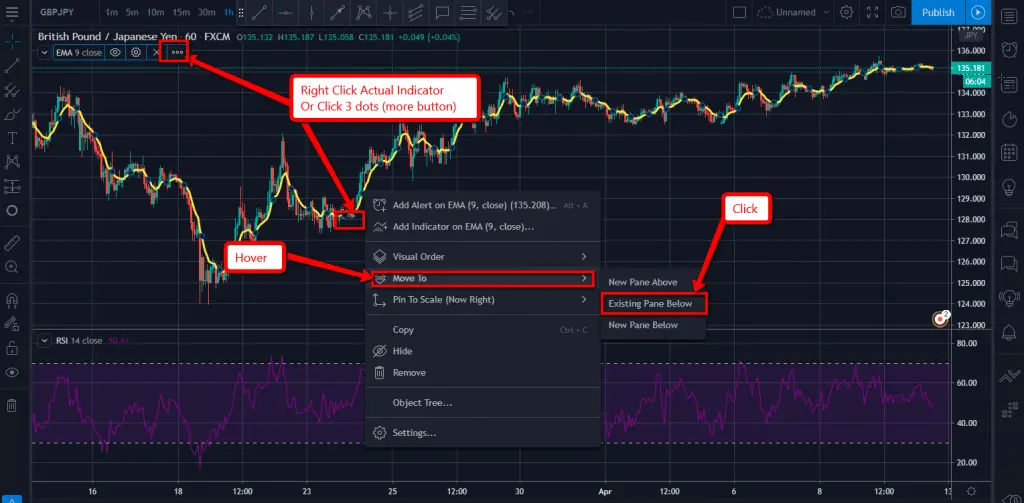The image size is (1024, 503).
Task: Open the ideas lightbulb panel
Action: 1008,187
